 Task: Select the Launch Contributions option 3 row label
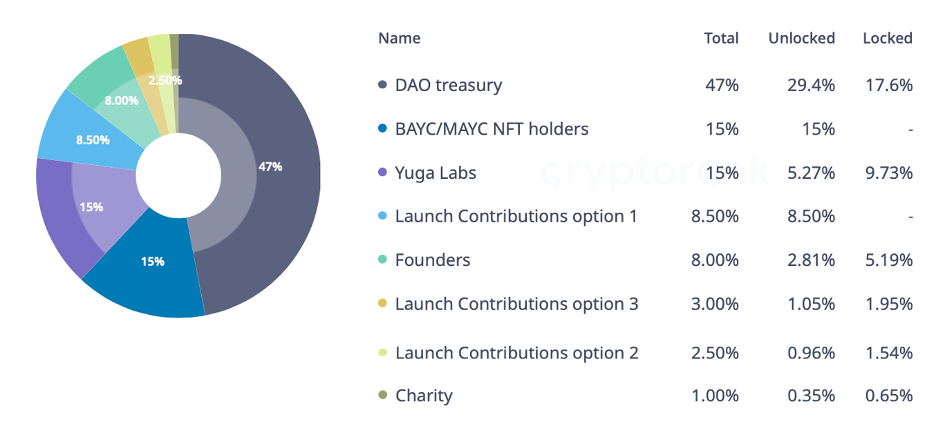coord(516,304)
